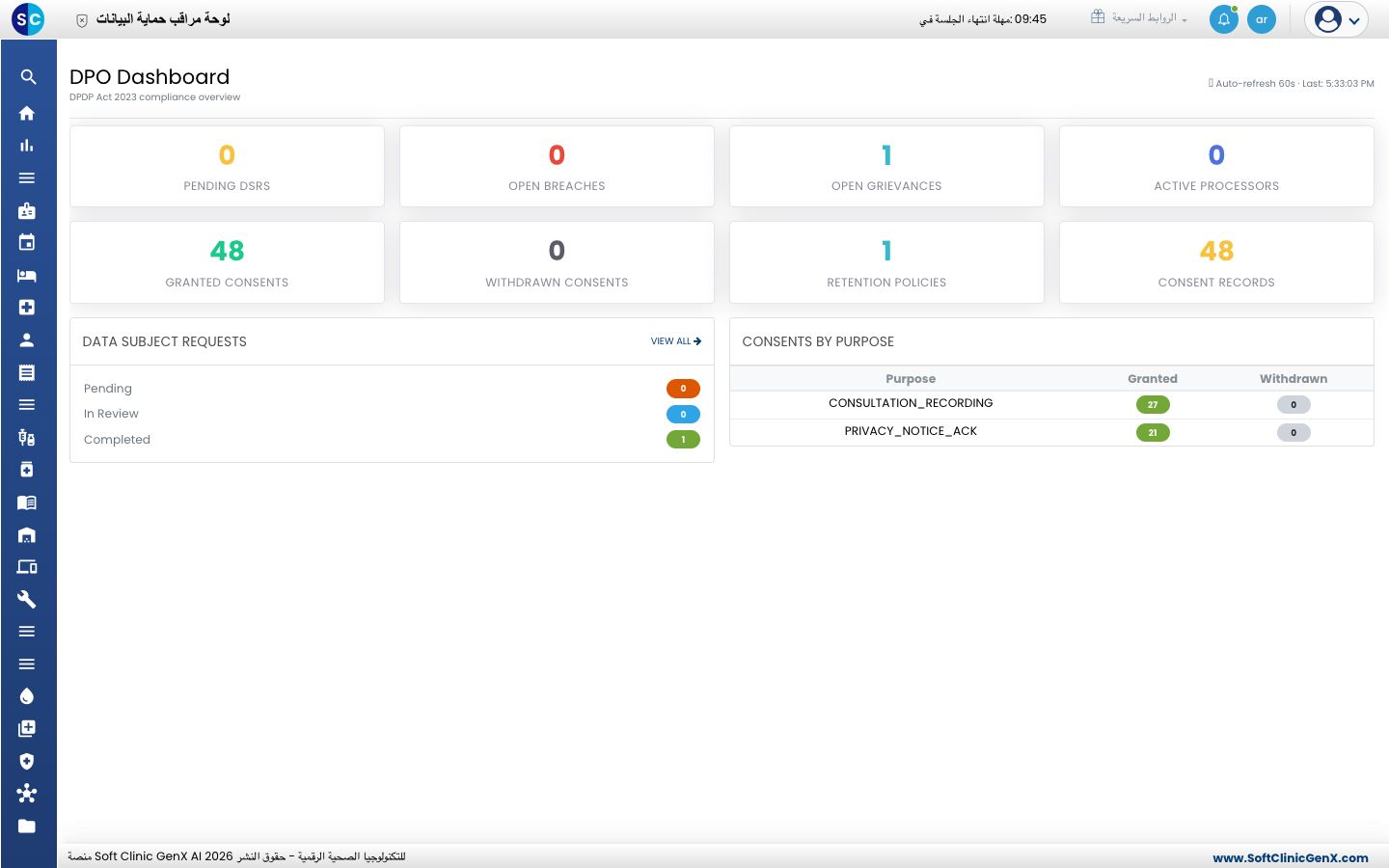This screenshot has height=868, width=1389.
Task: Click the 'In Review' request status row
Action: click(392, 414)
